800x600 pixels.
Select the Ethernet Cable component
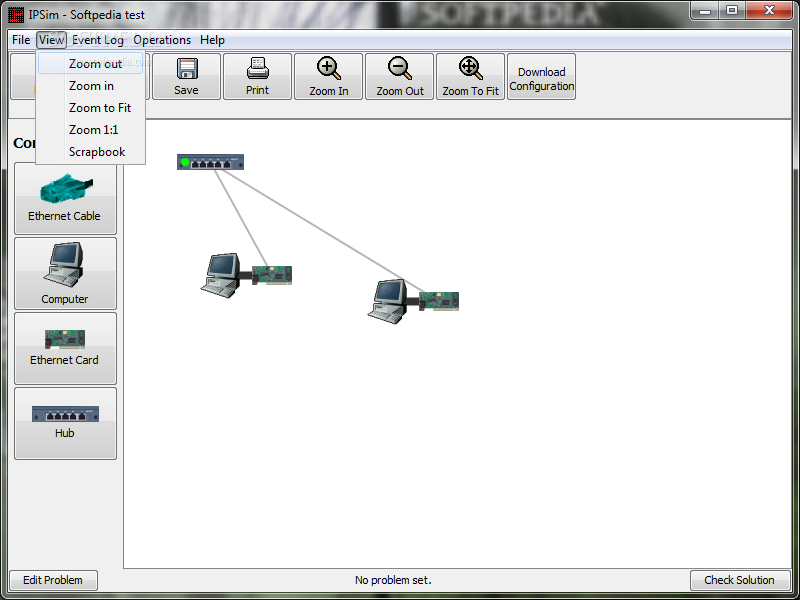pos(65,198)
